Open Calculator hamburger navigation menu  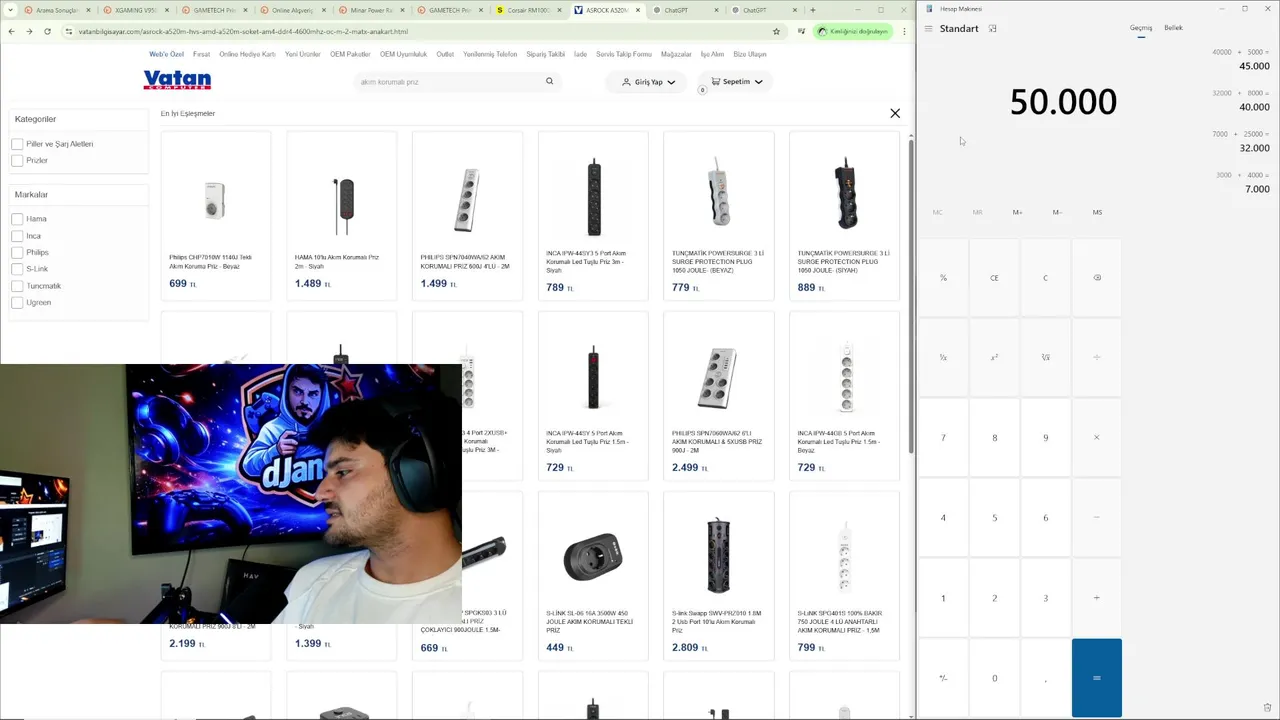click(928, 28)
